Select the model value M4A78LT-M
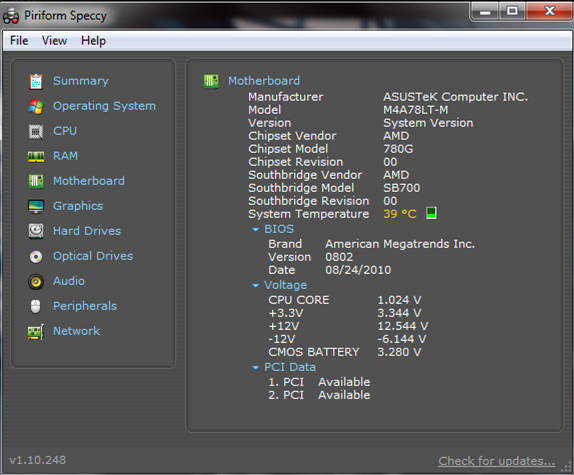The width and height of the screenshot is (574, 475). [415, 110]
